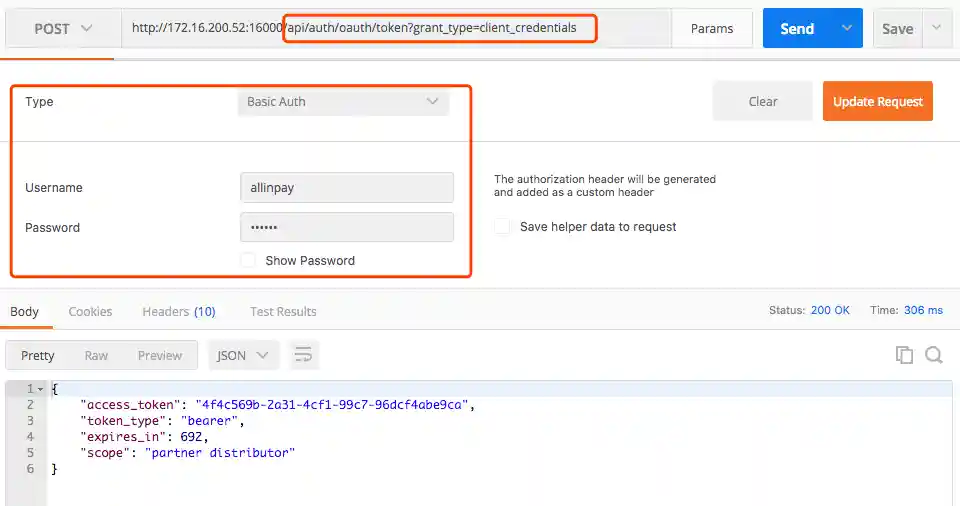Enable the Show Password checkbox
Viewport: 960px width, 506px height.
pos(248,260)
